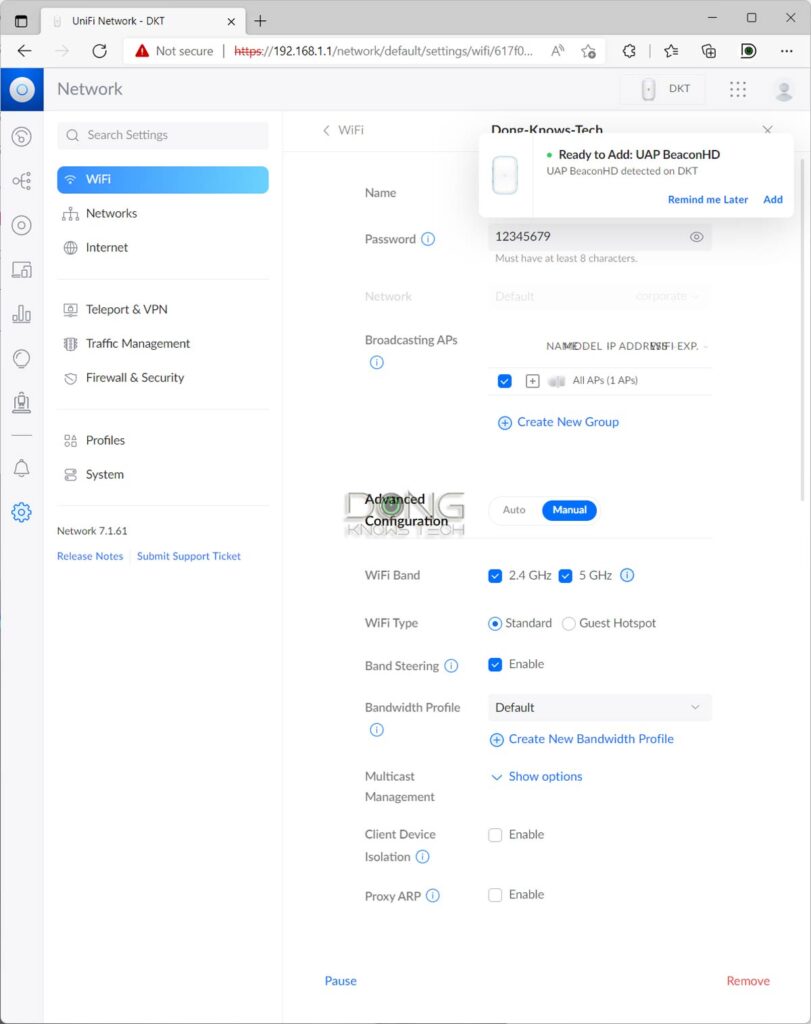Open the user account avatar icon
811x1024 pixels.
784,90
